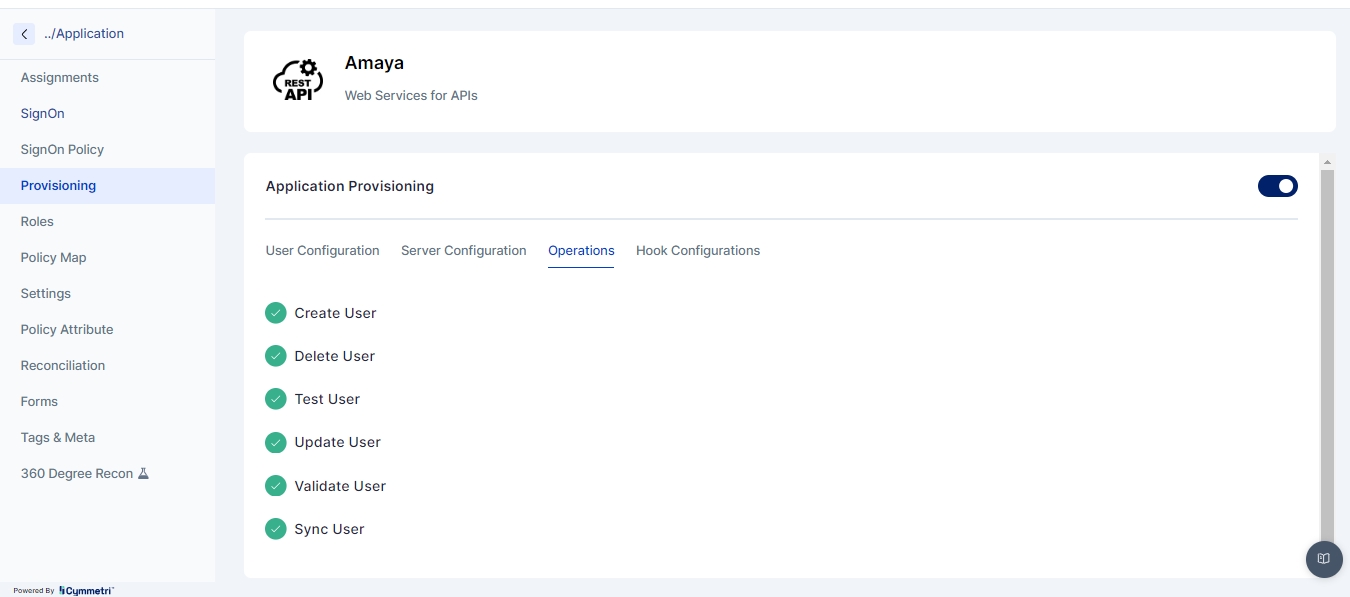
Task: Click the green check icon for Test User
Action: click(x=276, y=399)
